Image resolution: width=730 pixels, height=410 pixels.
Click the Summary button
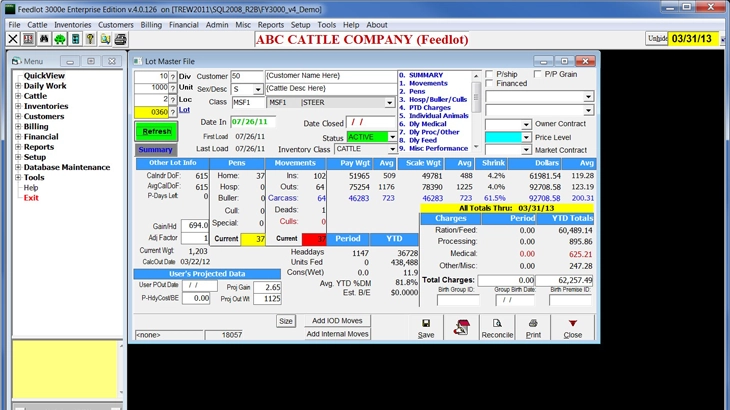click(155, 150)
